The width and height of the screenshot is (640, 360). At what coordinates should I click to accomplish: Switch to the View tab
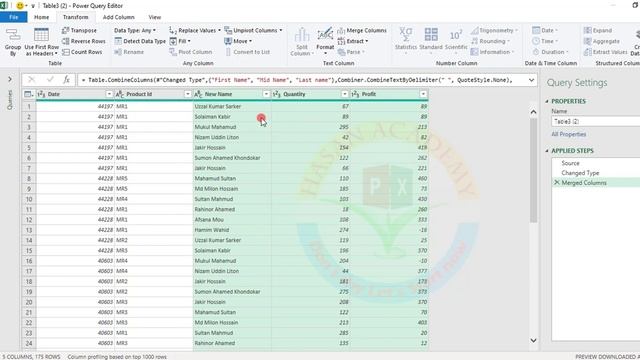[x=154, y=17]
